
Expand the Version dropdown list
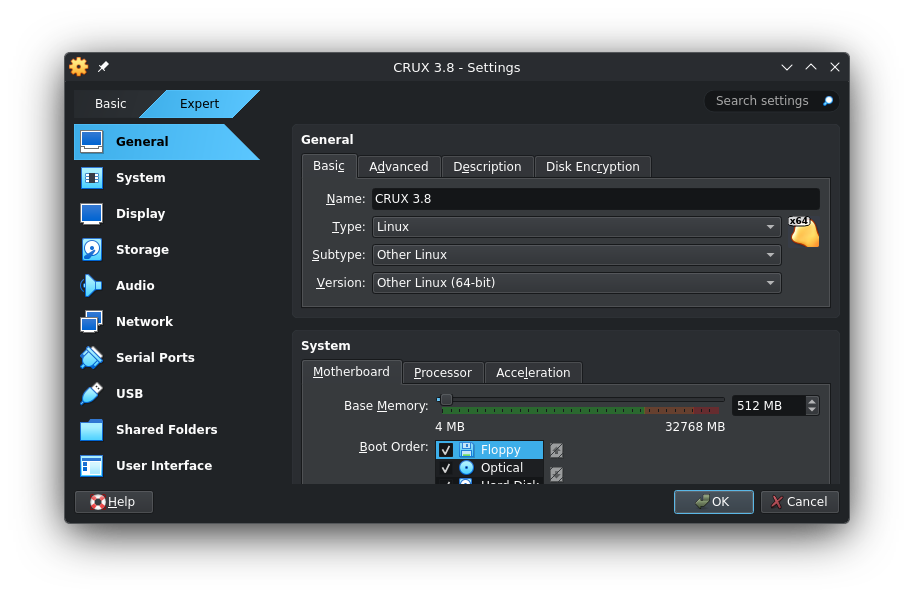point(576,283)
